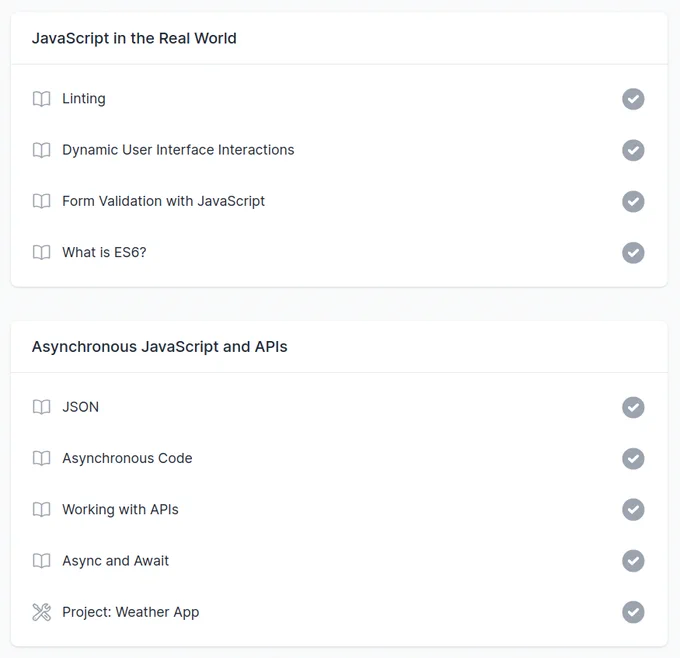Click the book icon beside What is ES6?
The width and height of the screenshot is (680, 658).
(x=42, y=252)
